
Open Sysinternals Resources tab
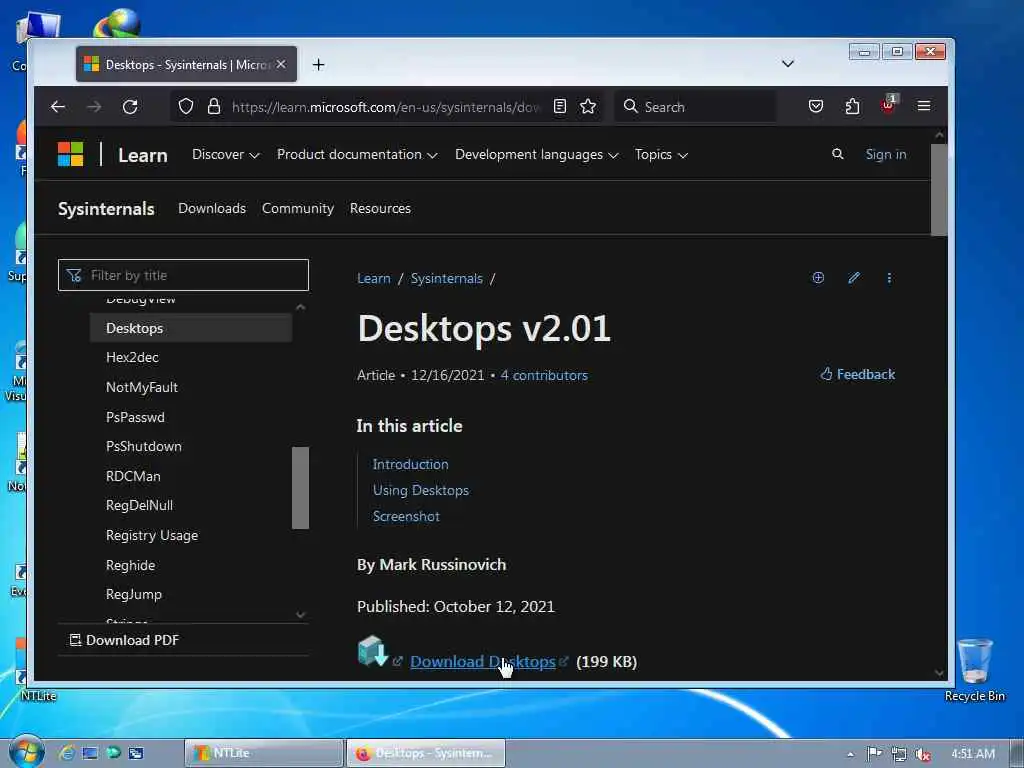(x=380, y=208)
